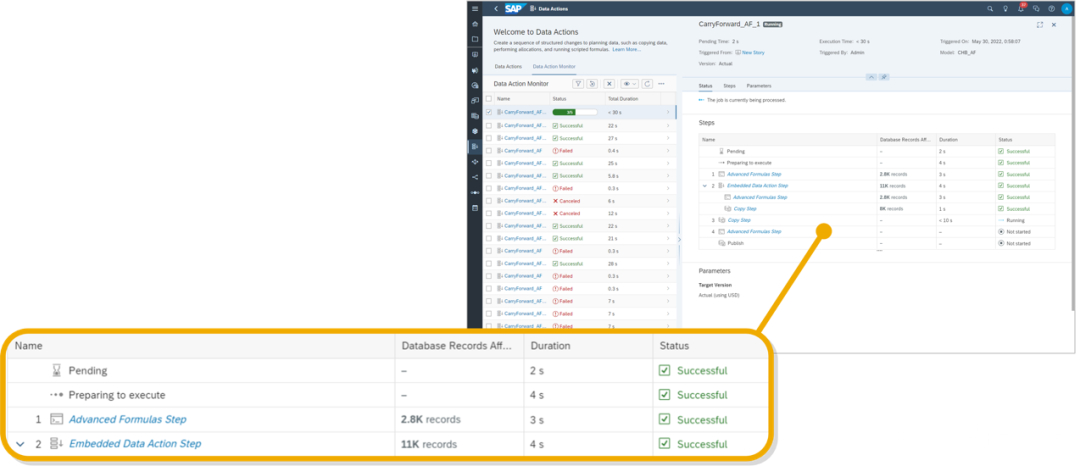Check the failed row with 0.4 s
Screen dimensions: 1080x466
(489, 150)
